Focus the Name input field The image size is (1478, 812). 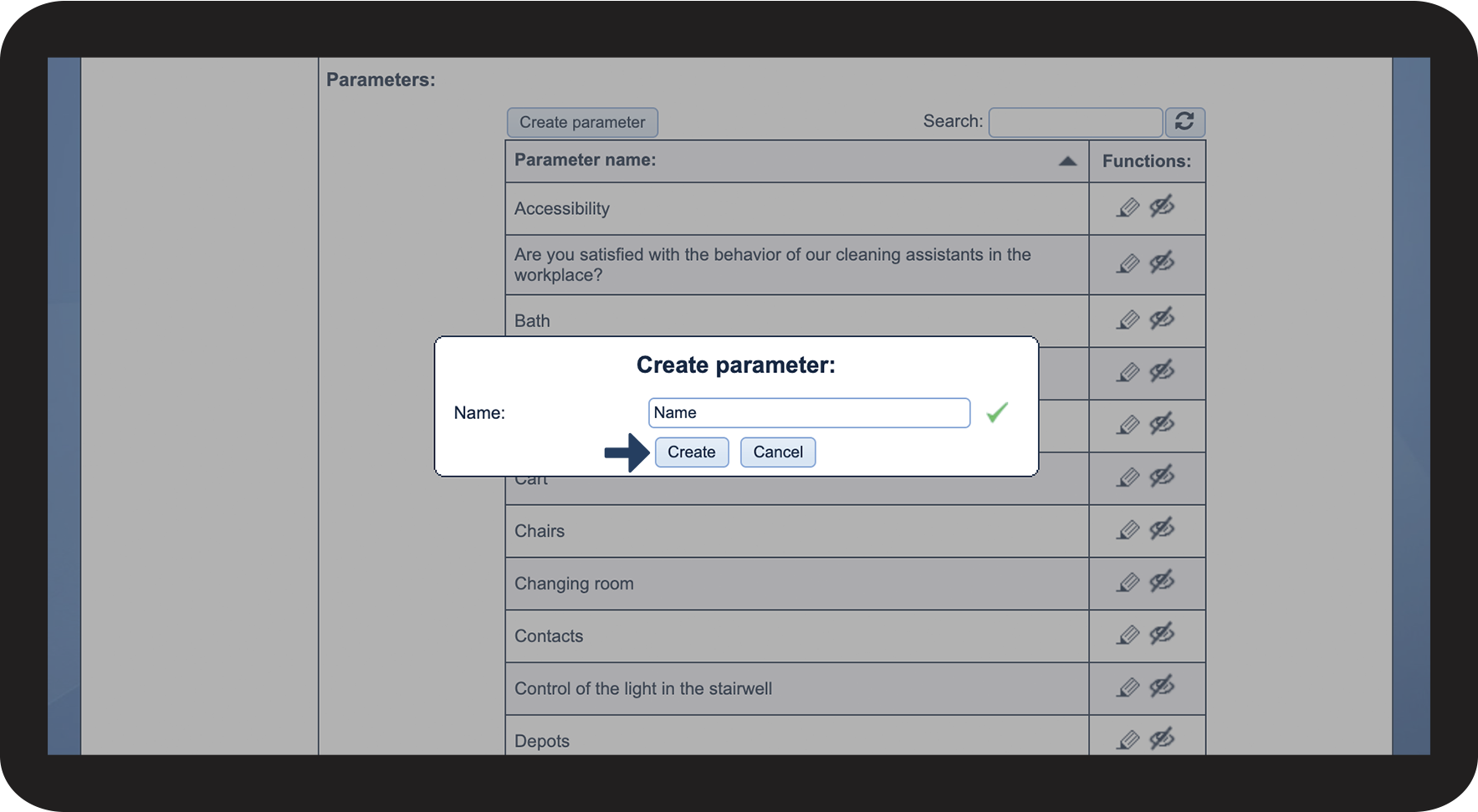click(x=809, y=413)
